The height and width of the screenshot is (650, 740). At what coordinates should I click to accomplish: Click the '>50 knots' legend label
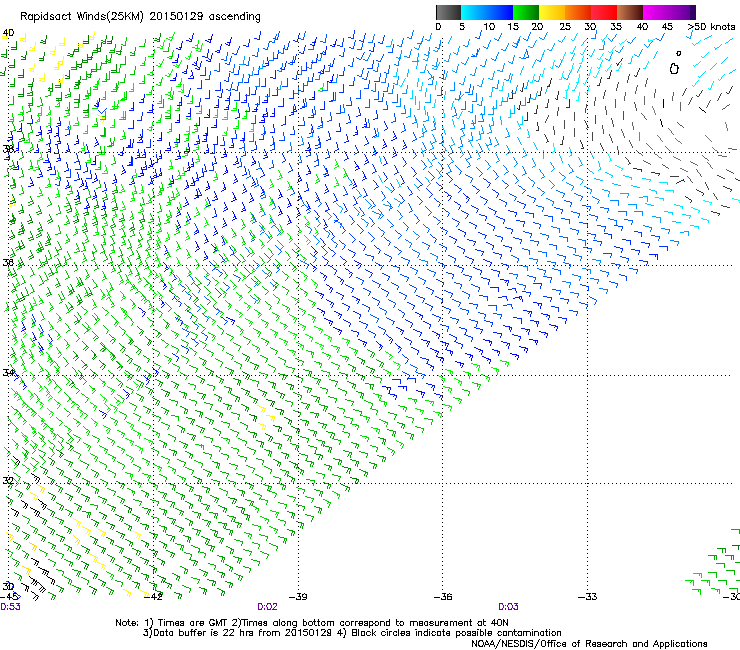711,27
